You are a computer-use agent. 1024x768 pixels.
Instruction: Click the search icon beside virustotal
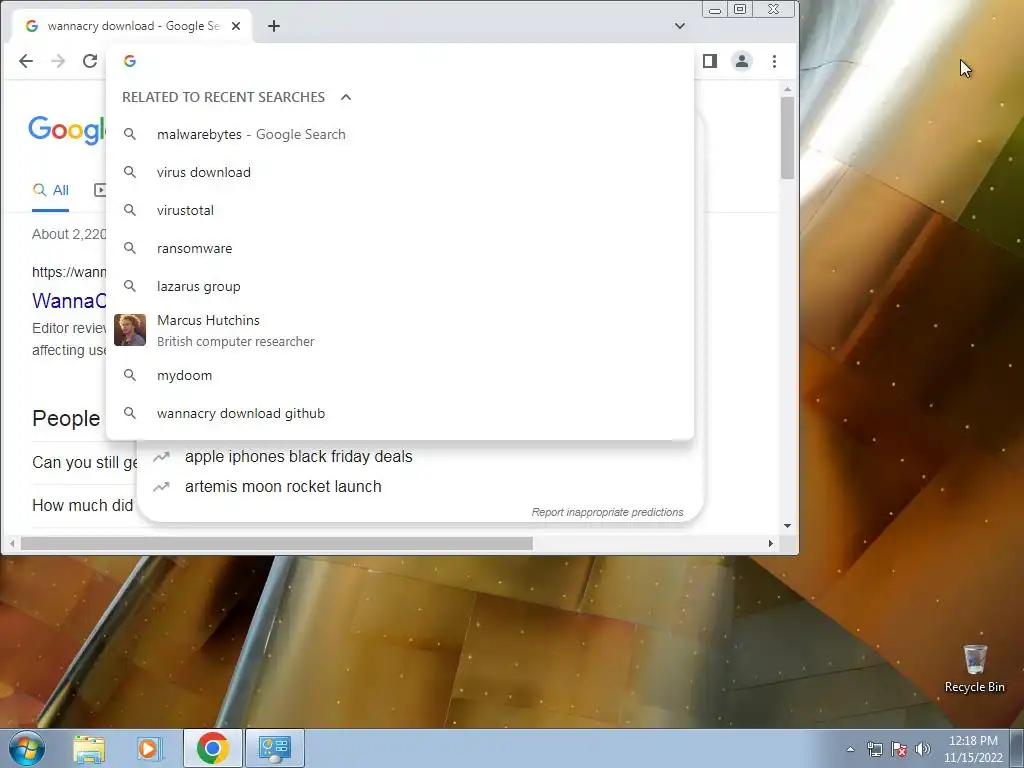coord(130,210)
